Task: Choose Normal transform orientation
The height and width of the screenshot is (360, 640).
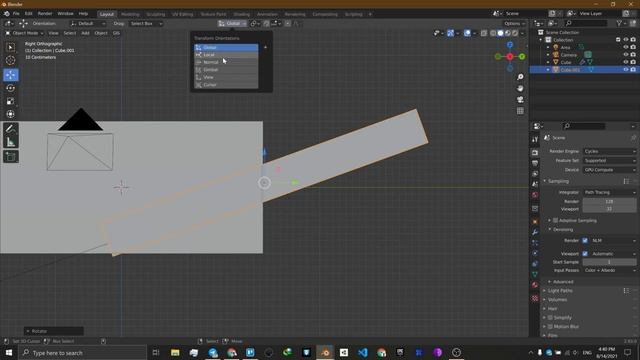Action: click(x=226, y=62)
